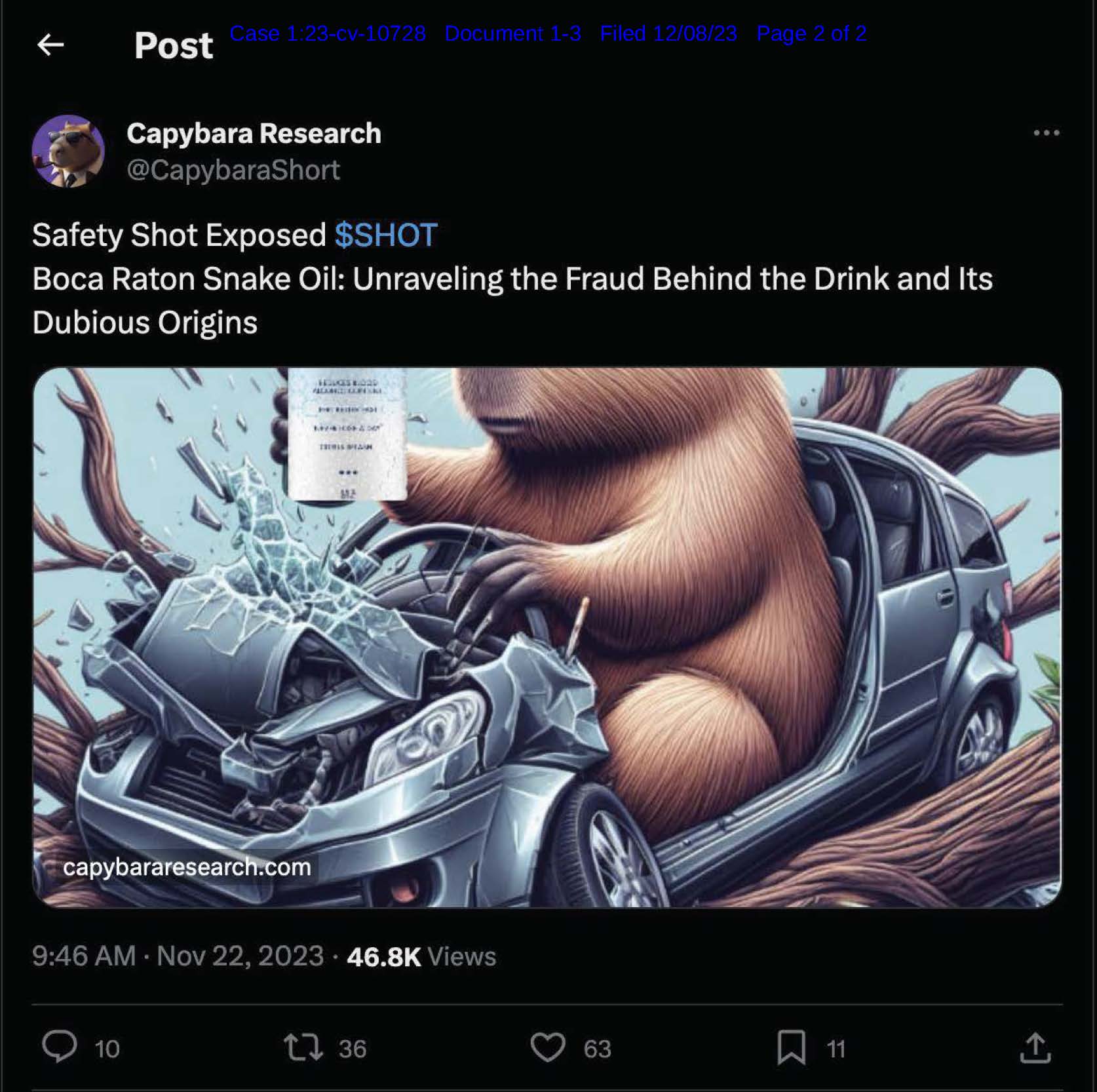Open the @CapybaraShort handle link
This screenshot has height=1092, width=1097.
[233, 170]
